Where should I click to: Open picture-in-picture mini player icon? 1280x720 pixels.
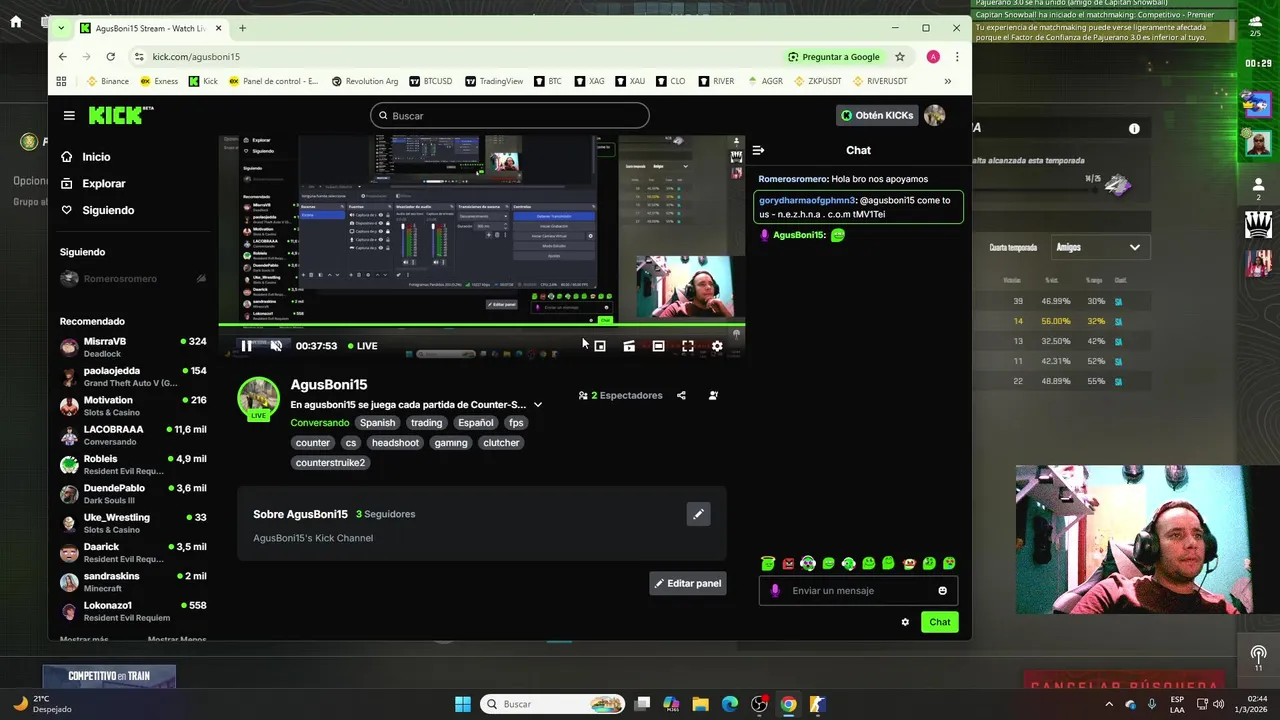(x=600, y=346)
